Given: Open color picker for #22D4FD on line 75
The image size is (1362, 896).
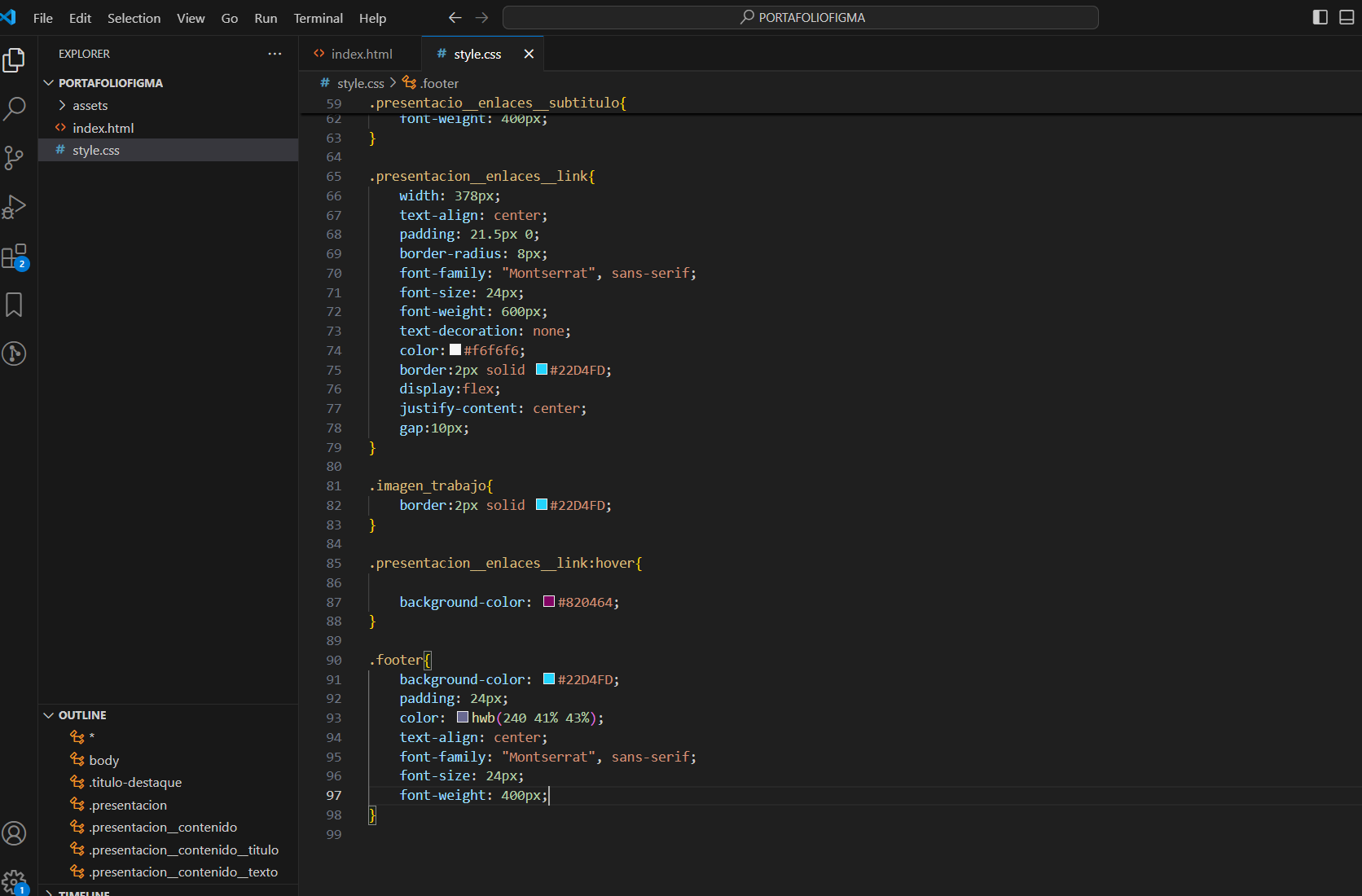Looking at the screenshot, I should coord(542,369).
